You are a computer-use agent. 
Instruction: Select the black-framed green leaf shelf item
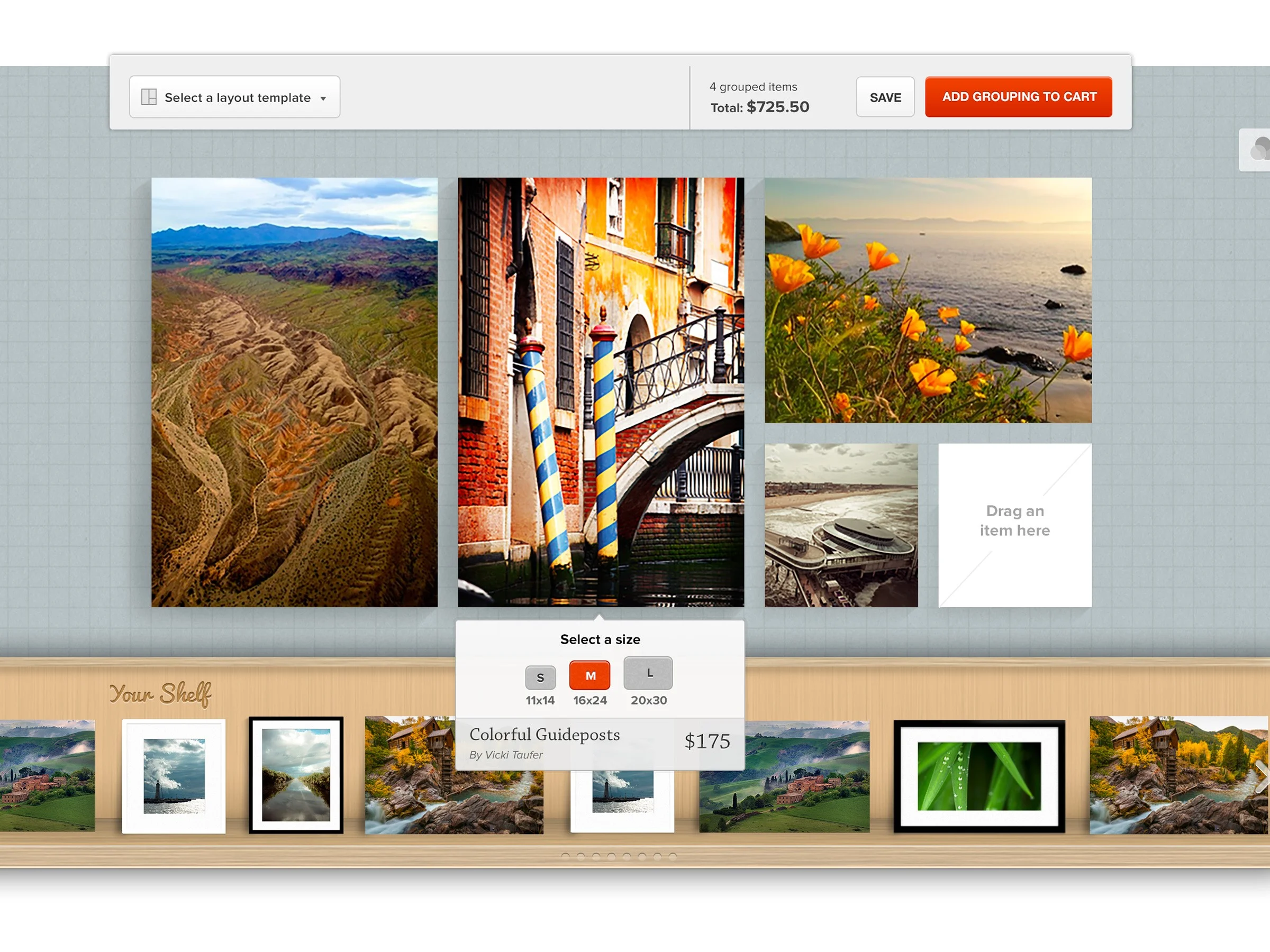(x=979, y=776)
